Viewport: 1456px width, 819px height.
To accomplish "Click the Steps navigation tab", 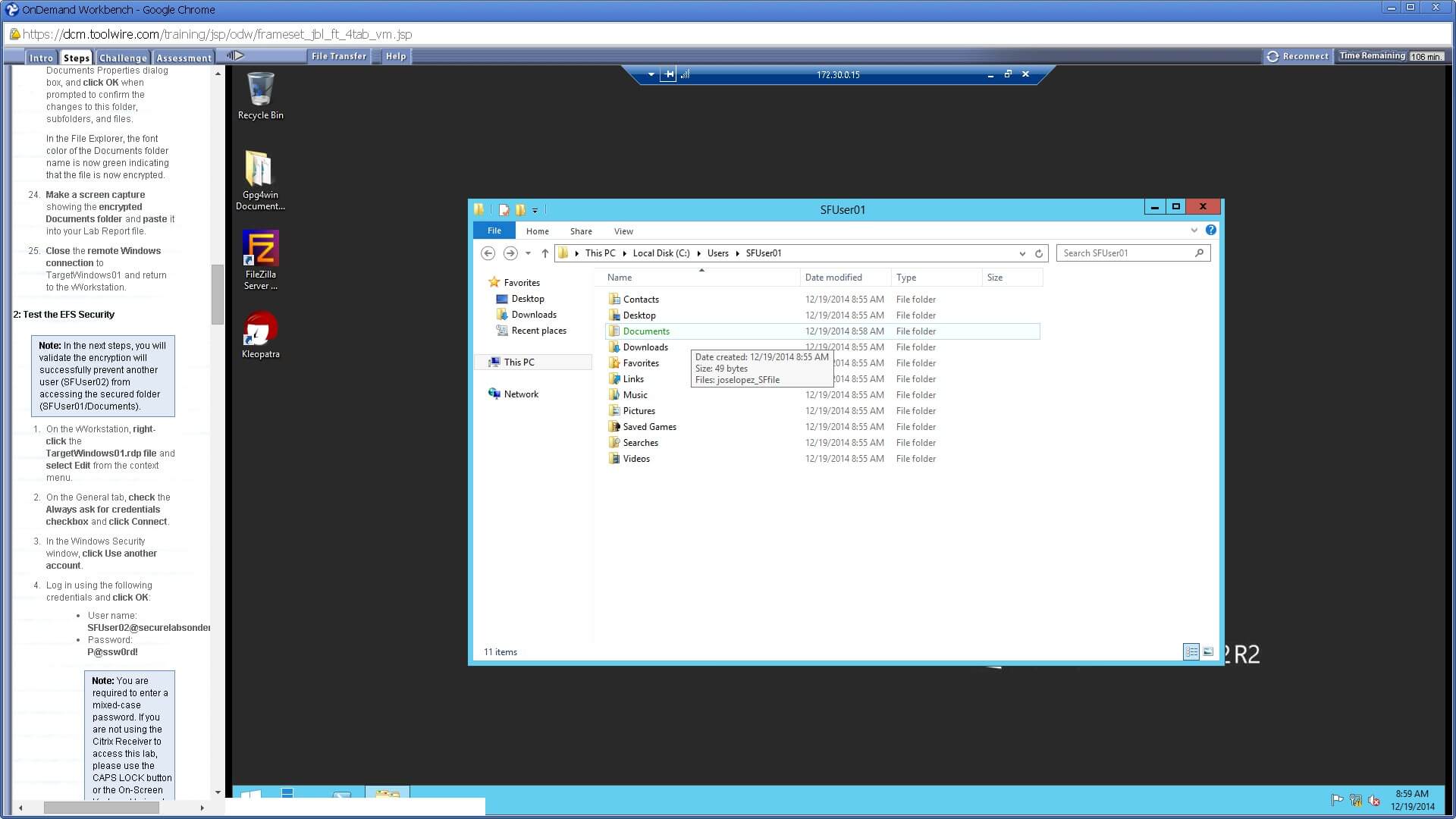I will point(76,57).
